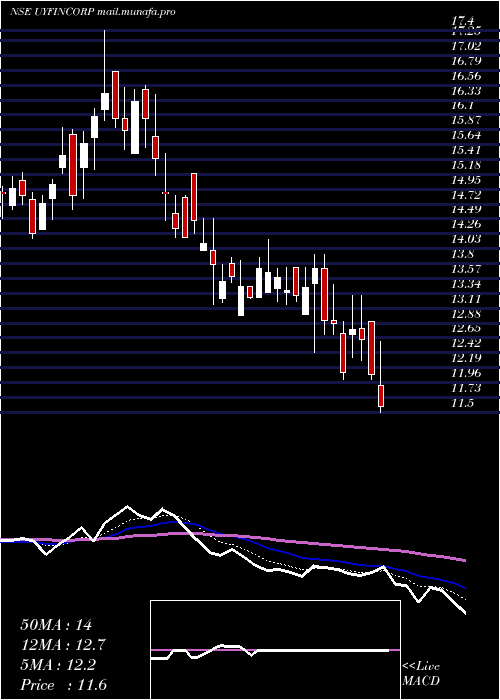
Task: Click the 15.87 price axis label
Action: tap(466, 120)
